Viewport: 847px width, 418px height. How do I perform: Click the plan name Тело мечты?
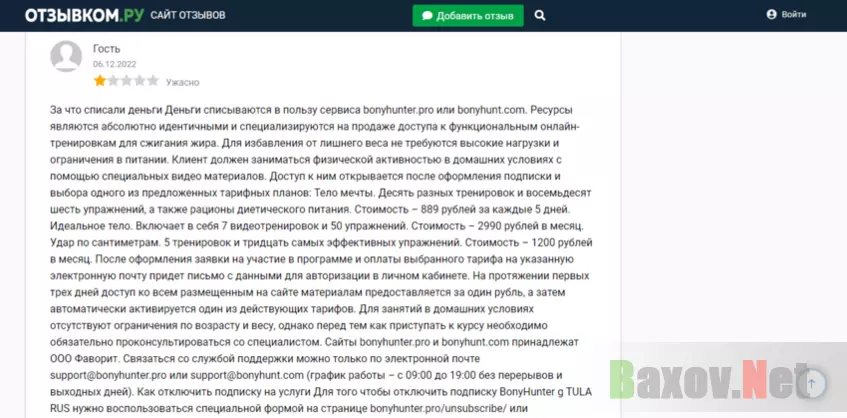(345, 192)
